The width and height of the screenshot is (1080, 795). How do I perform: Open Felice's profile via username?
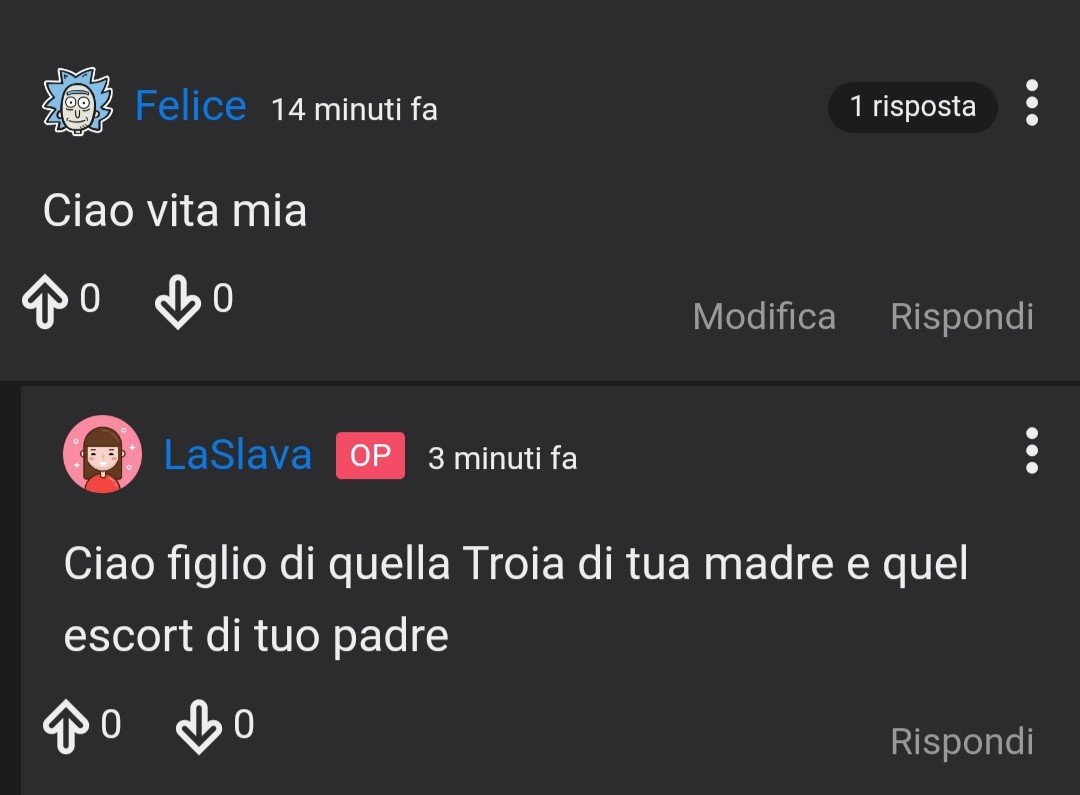191,105
